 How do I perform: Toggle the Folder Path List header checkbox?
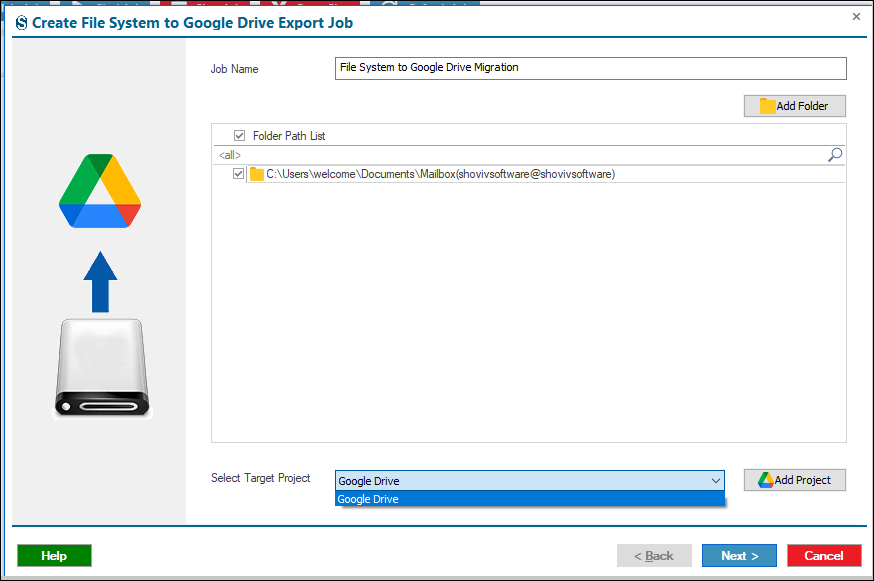coord(240,135)
